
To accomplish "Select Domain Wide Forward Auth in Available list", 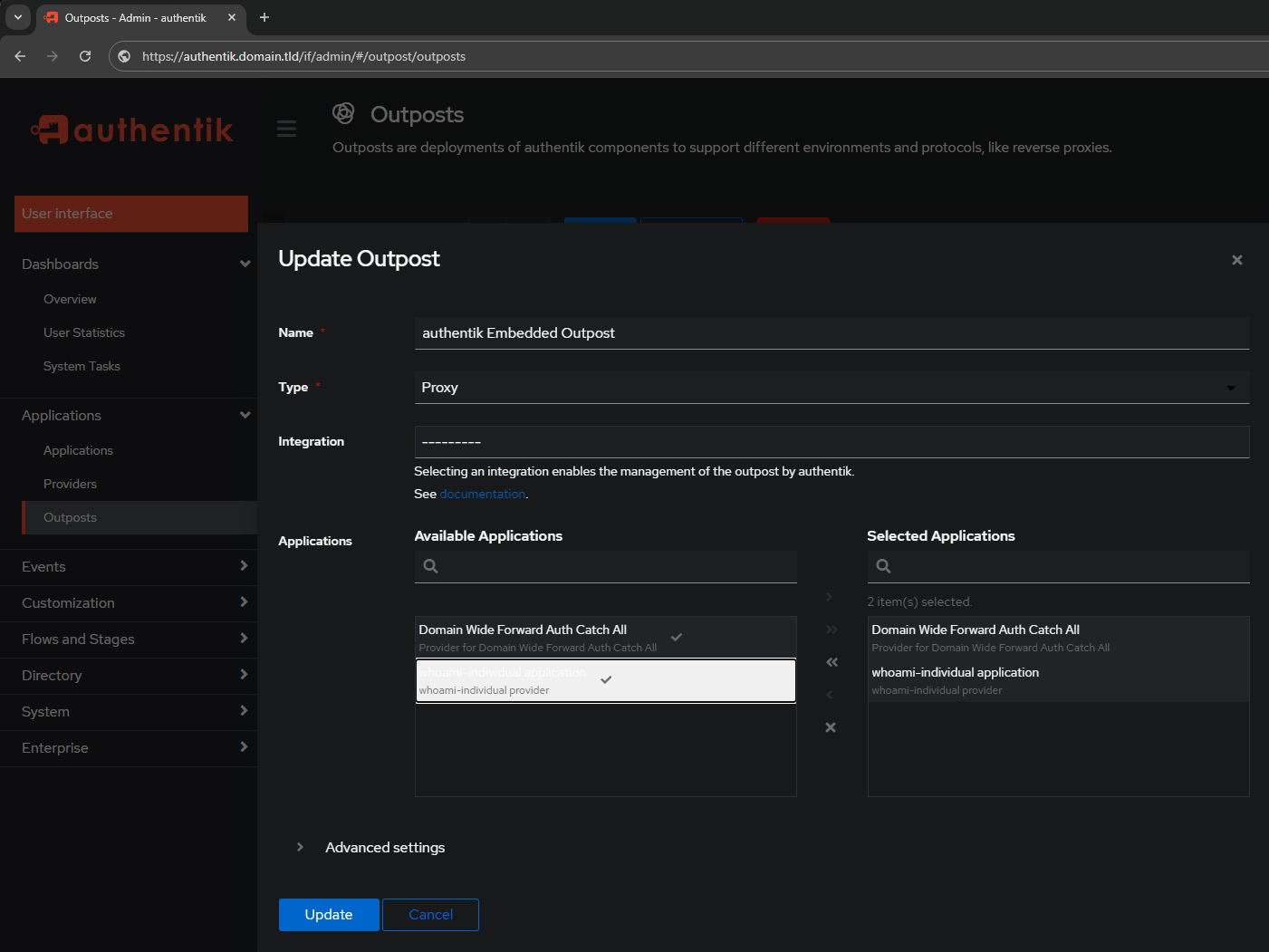I will click(605, 638).
